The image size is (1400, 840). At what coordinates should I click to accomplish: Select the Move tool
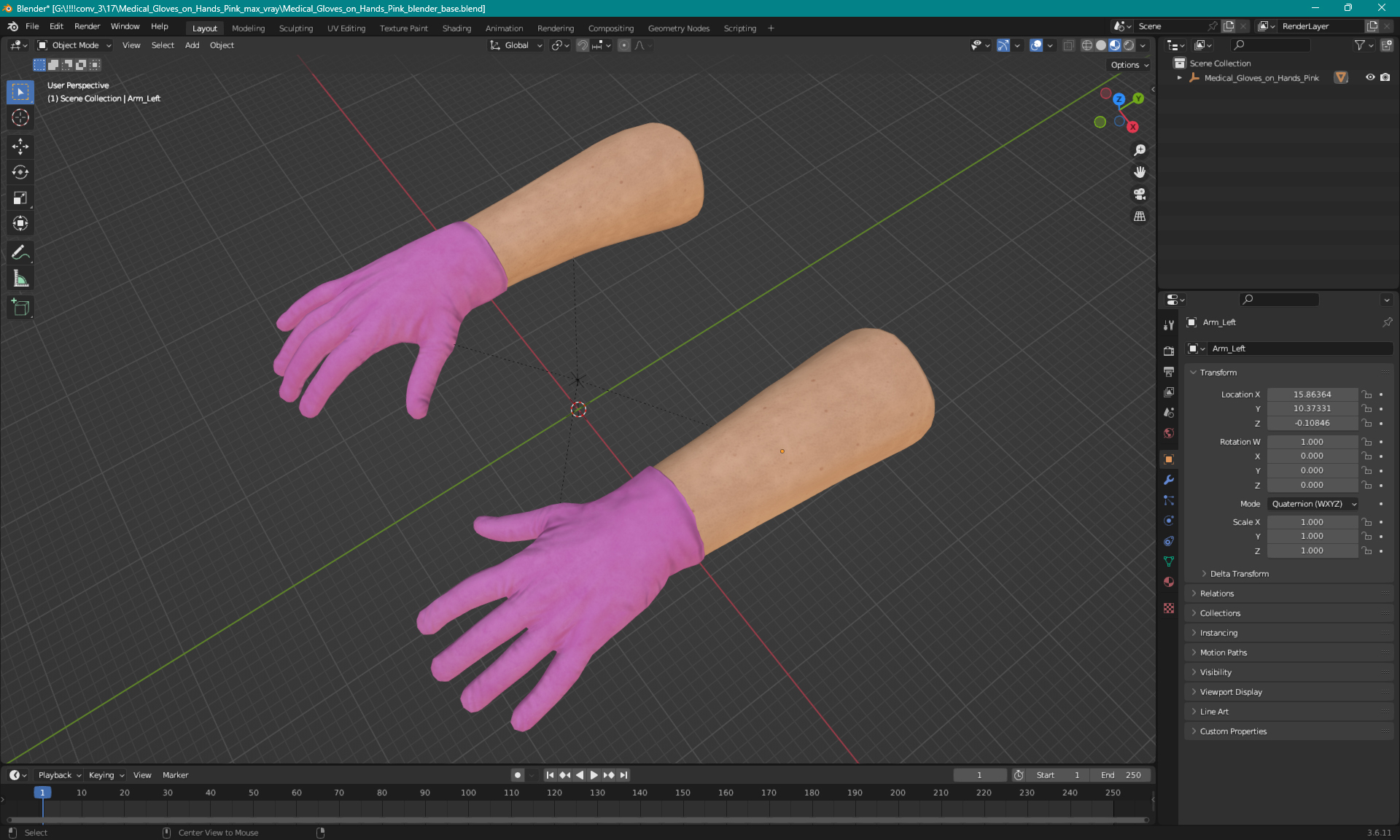(x=20, y=147)
